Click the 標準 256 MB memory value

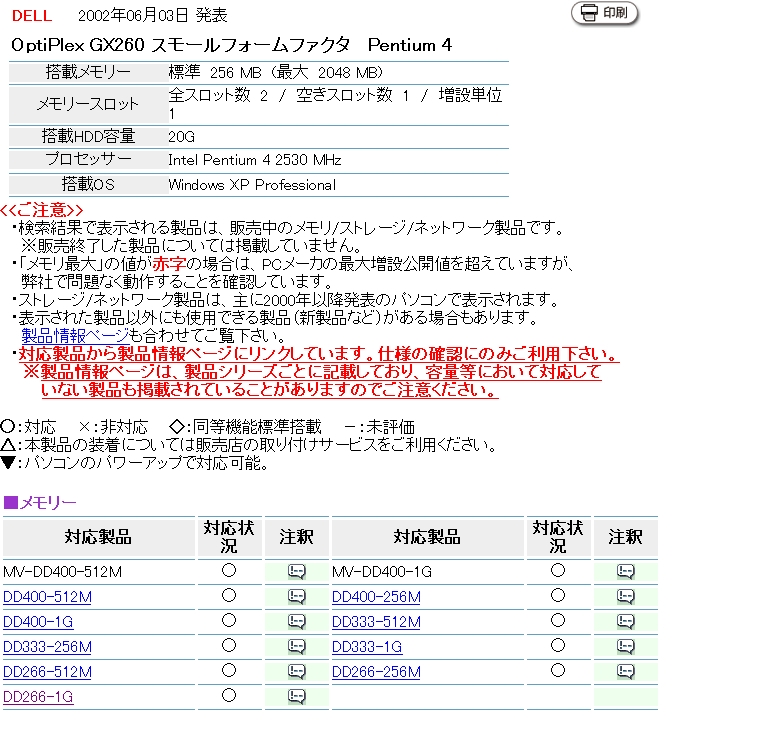pos(275,73)
